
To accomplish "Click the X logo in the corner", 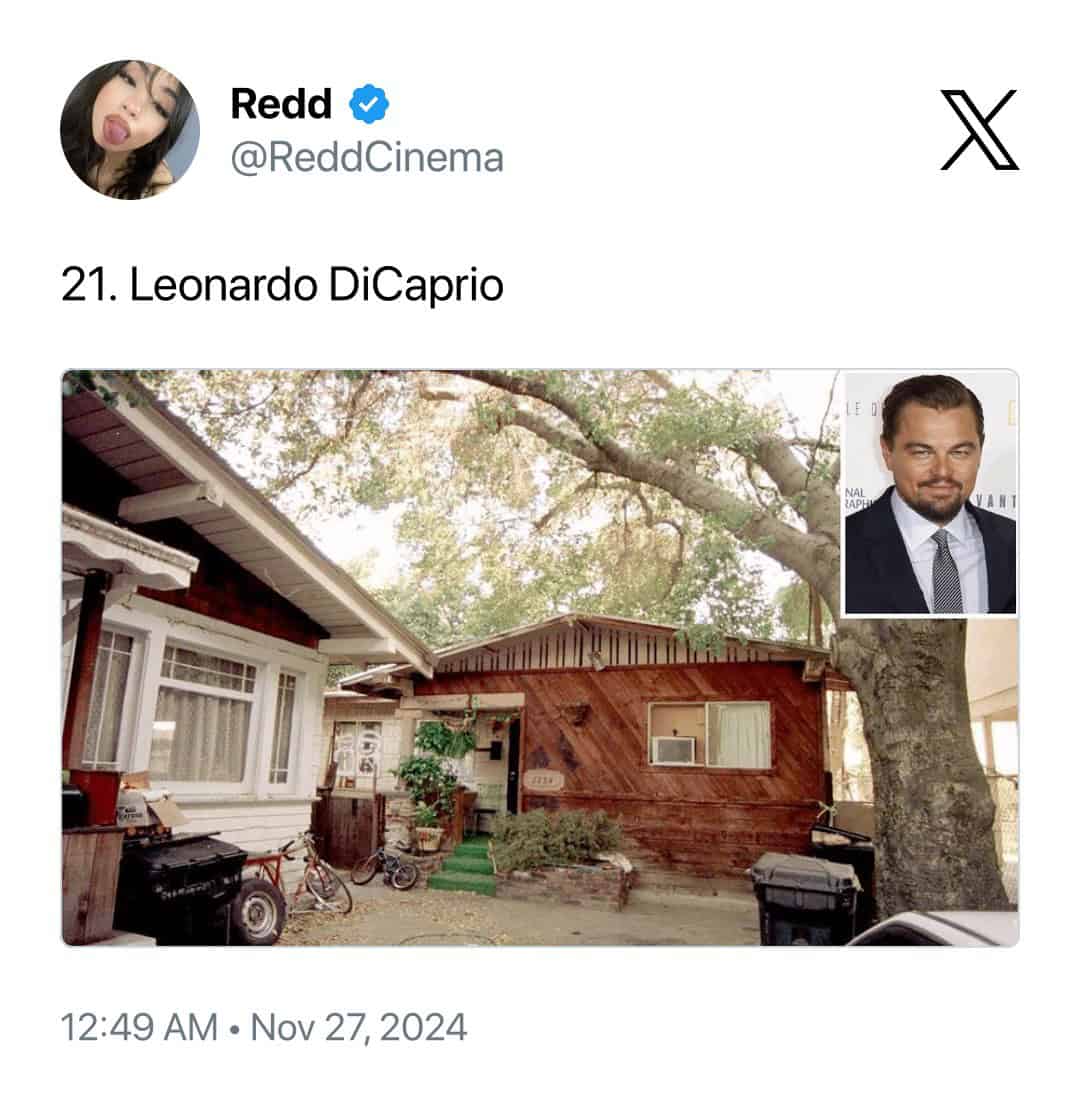I will click(x=980, y=130).
